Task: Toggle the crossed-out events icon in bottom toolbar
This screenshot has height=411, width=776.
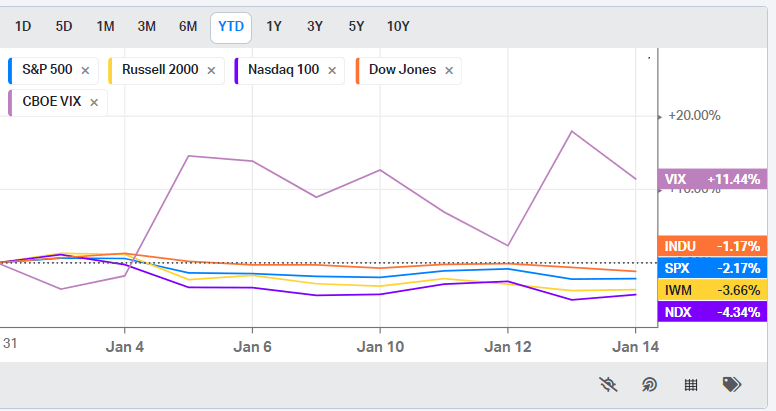Action: (607, 384)
